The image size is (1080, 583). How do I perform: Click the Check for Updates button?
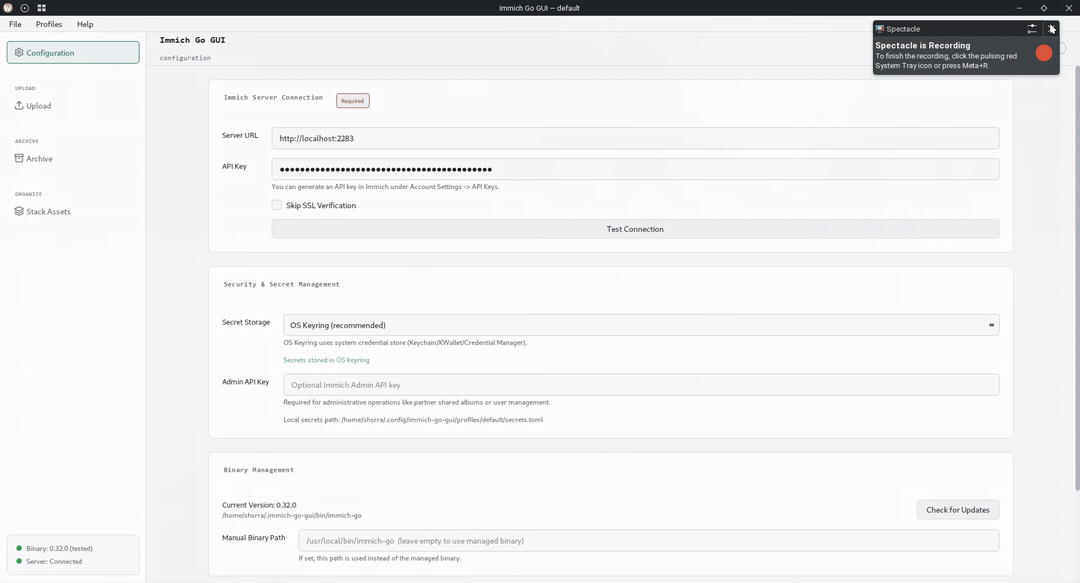tap(957, 510)
